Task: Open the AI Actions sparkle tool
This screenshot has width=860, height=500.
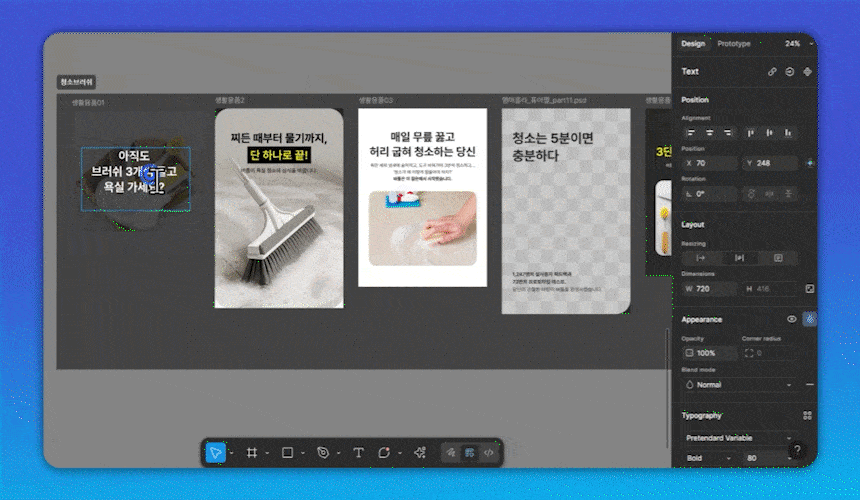Action: click(419, 453)
